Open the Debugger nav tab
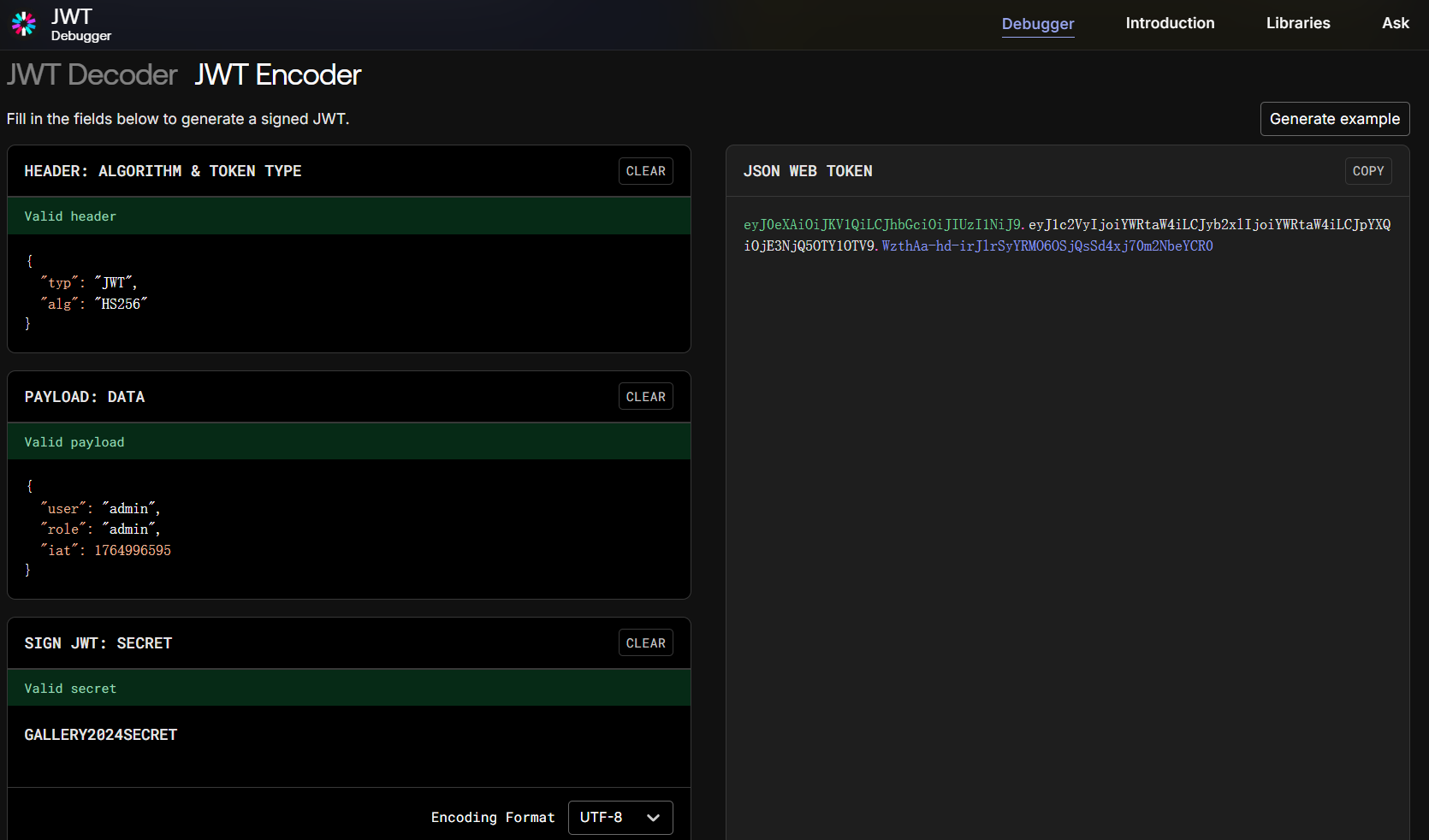 pyautogui.click(x=1037, y=24)
